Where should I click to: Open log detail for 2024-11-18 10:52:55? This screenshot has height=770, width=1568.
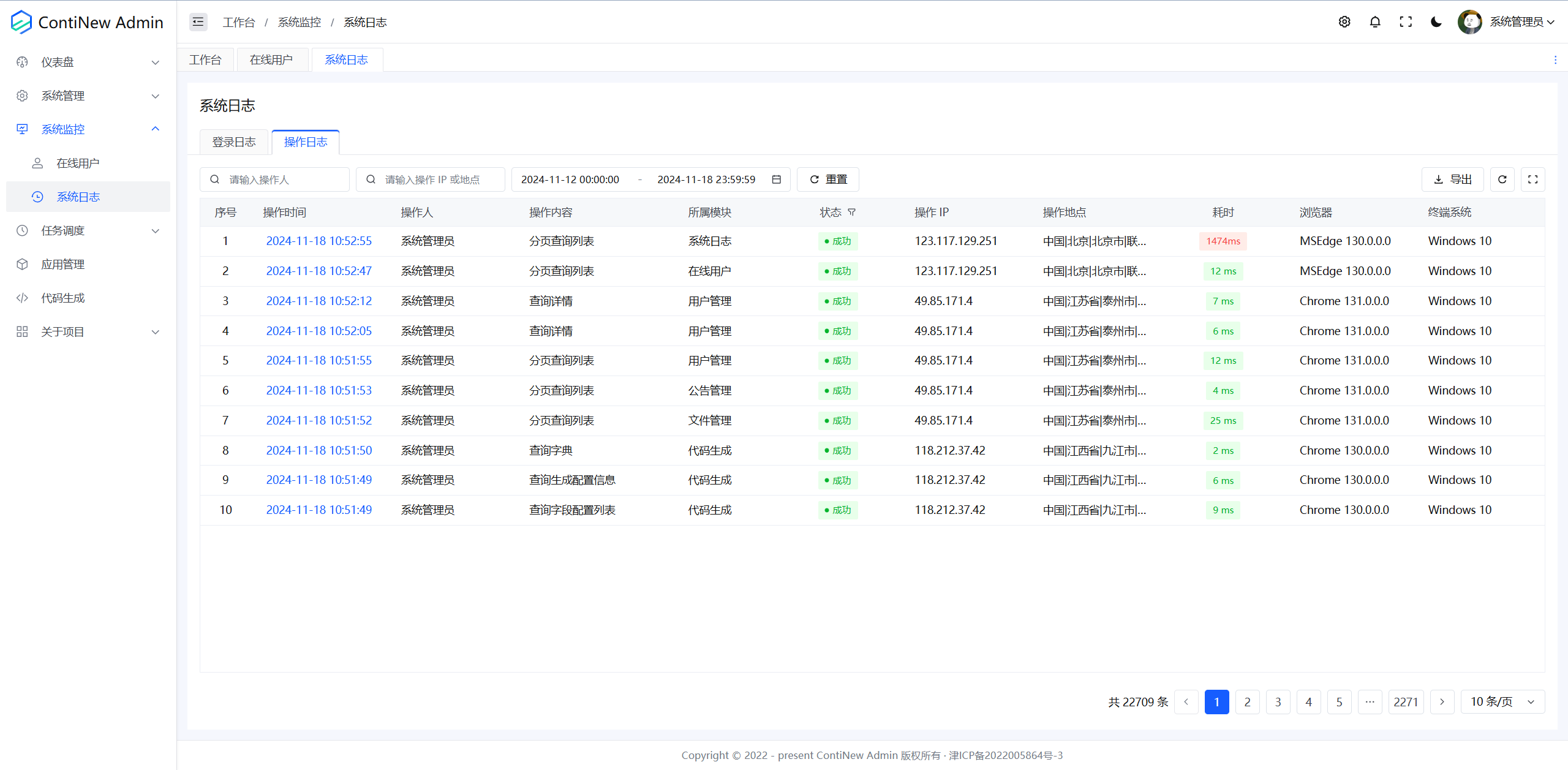click(x=318, y=241)
